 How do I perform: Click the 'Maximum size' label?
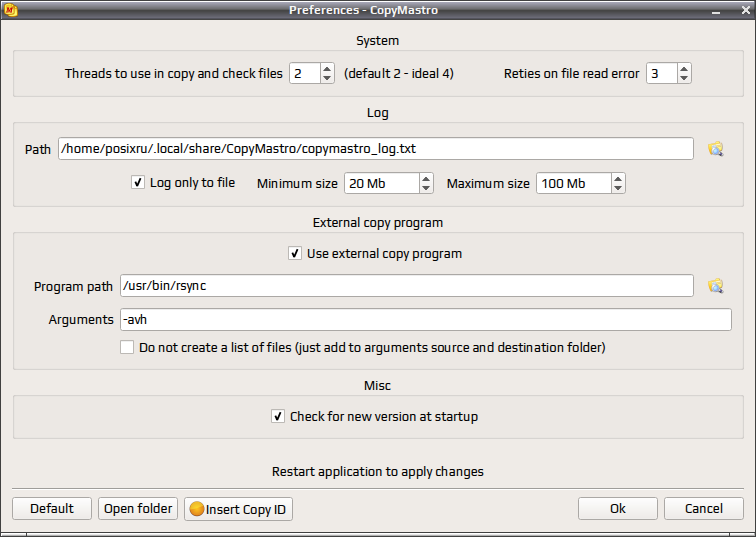tap(488, 184)
